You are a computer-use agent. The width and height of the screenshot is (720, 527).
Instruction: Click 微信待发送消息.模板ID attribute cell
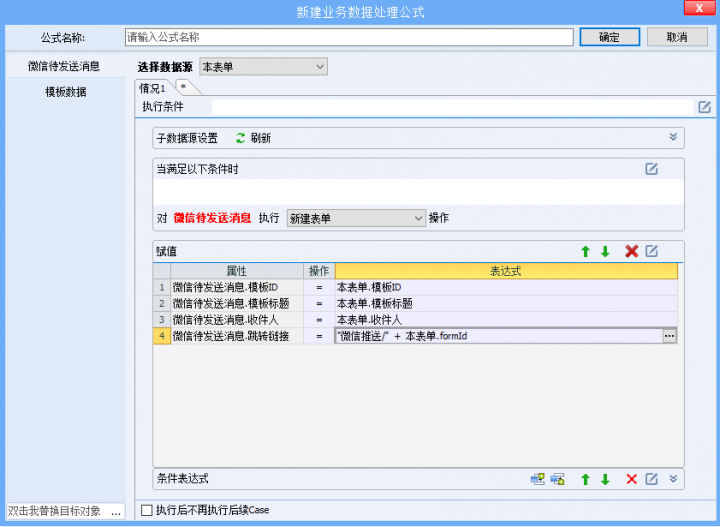[x=237, y=287]
